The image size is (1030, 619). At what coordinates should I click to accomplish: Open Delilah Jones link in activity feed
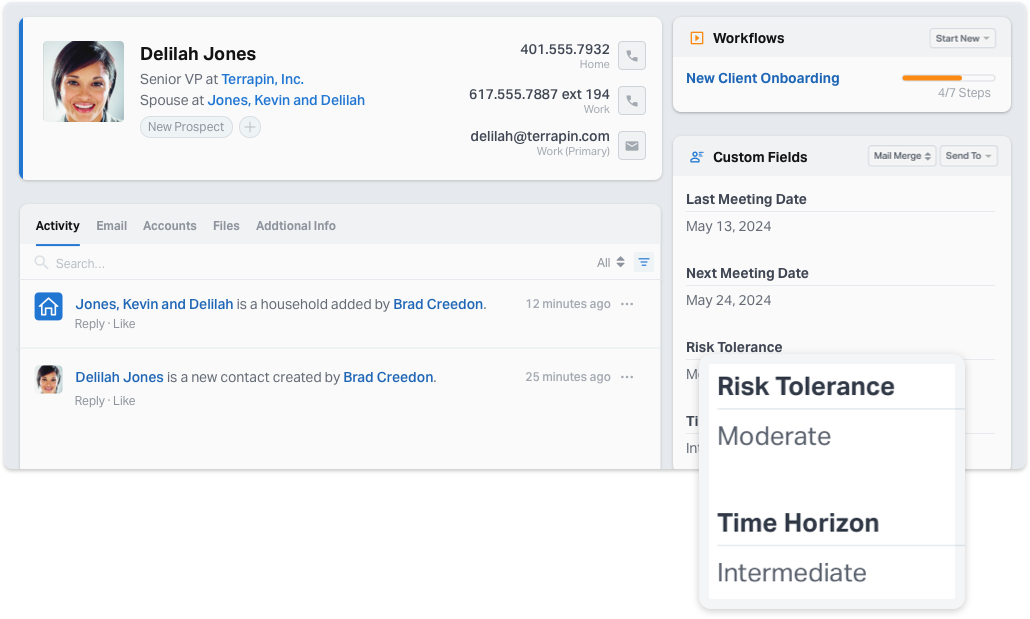(120, 377)
